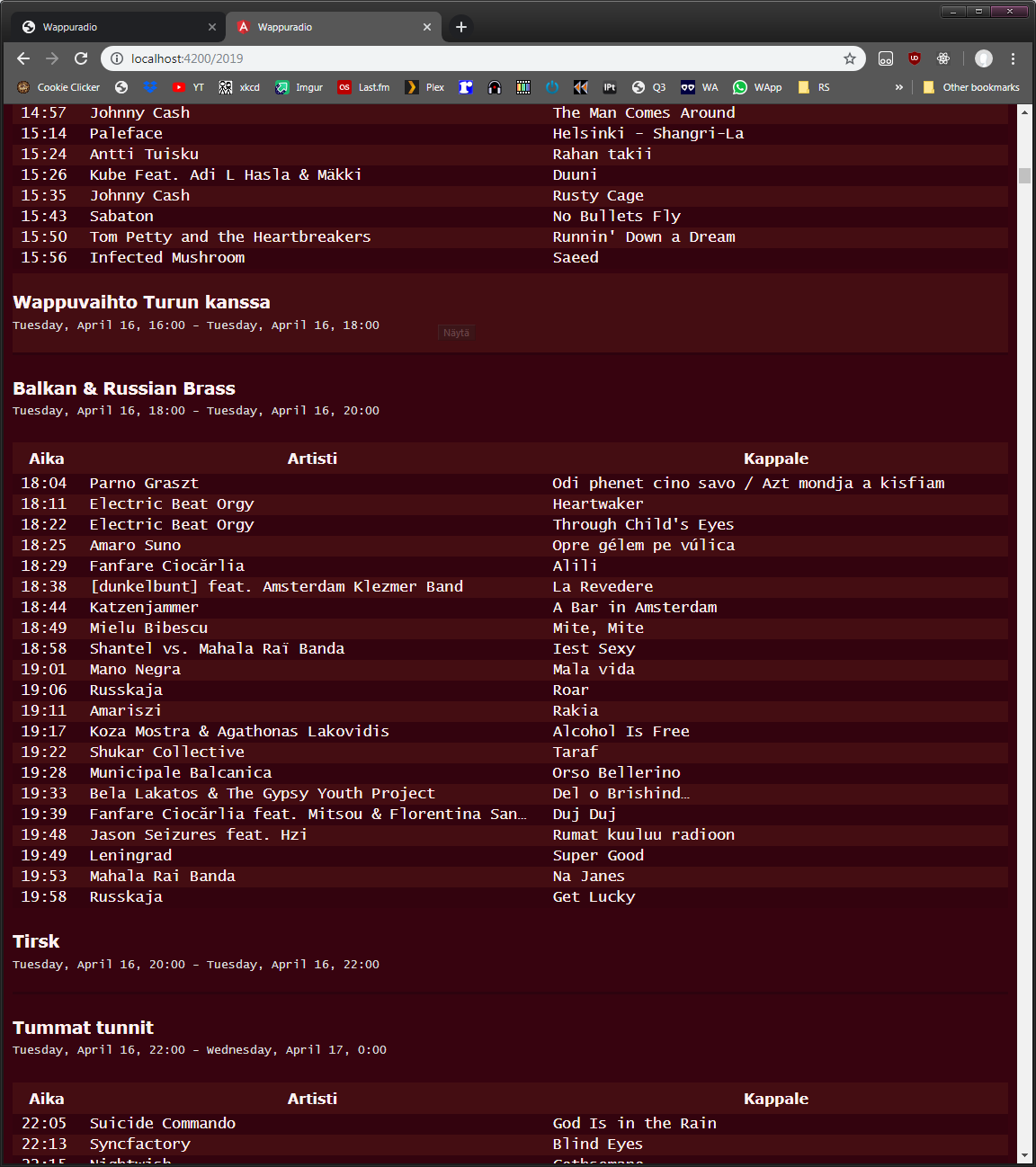The image size is (1036, 1167).
Task: Open the Other bookmarks folder
Action: pyautogui.click(x=971, y=87)
